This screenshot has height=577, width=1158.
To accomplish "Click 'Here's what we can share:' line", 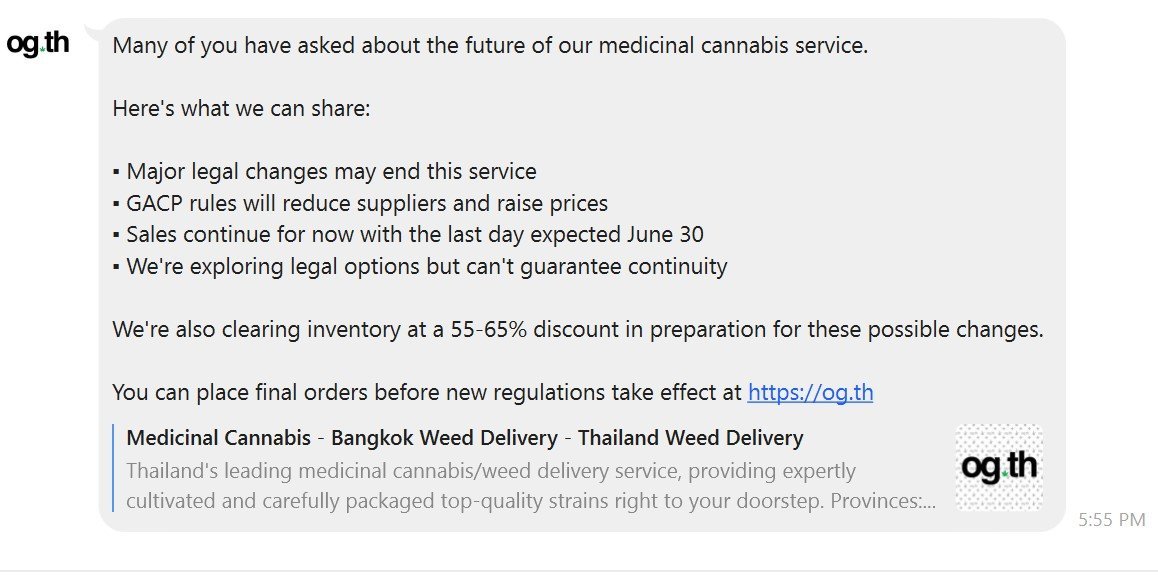I will 241,109.
